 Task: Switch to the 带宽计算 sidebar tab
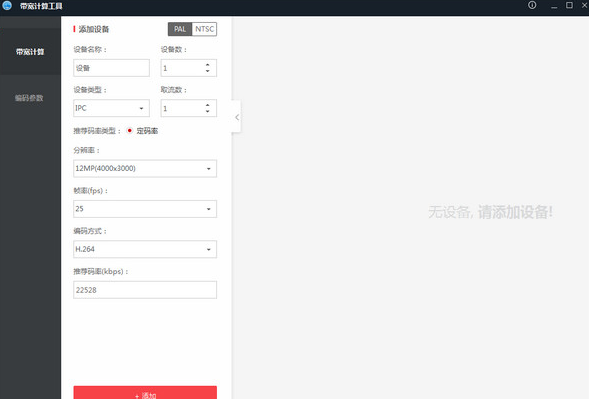coord(30,51)
